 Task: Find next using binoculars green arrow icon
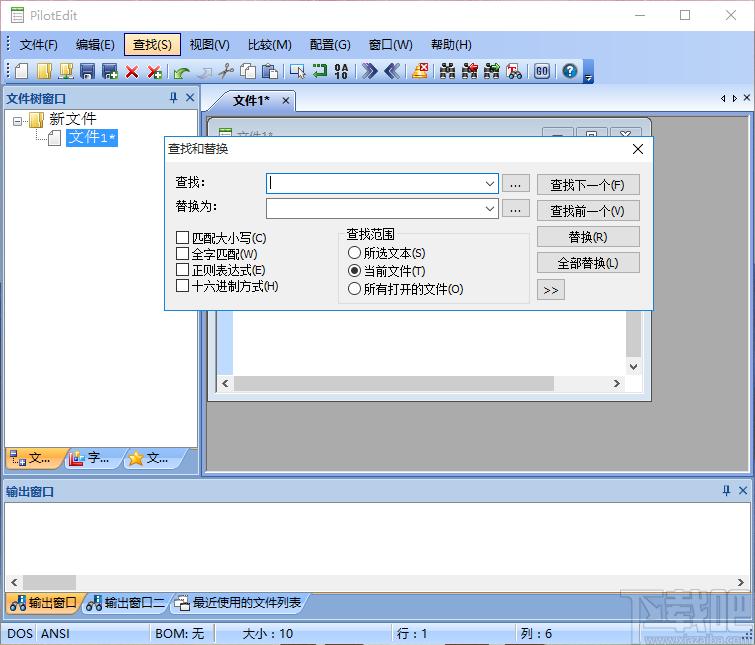coord(492,71)
